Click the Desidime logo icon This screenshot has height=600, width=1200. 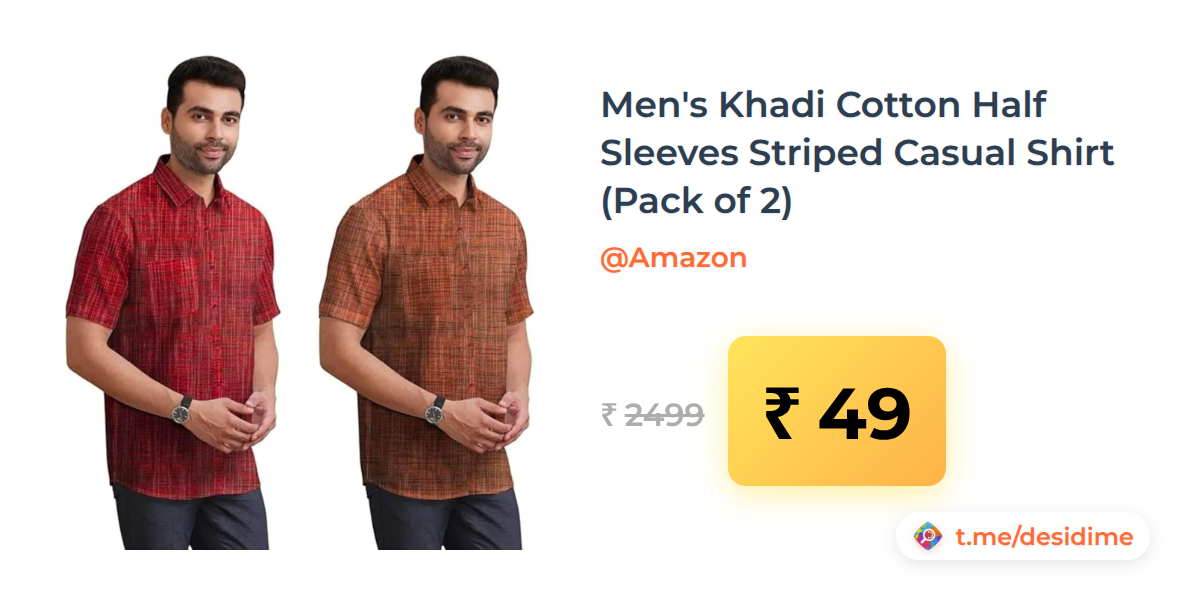point(928,537)
